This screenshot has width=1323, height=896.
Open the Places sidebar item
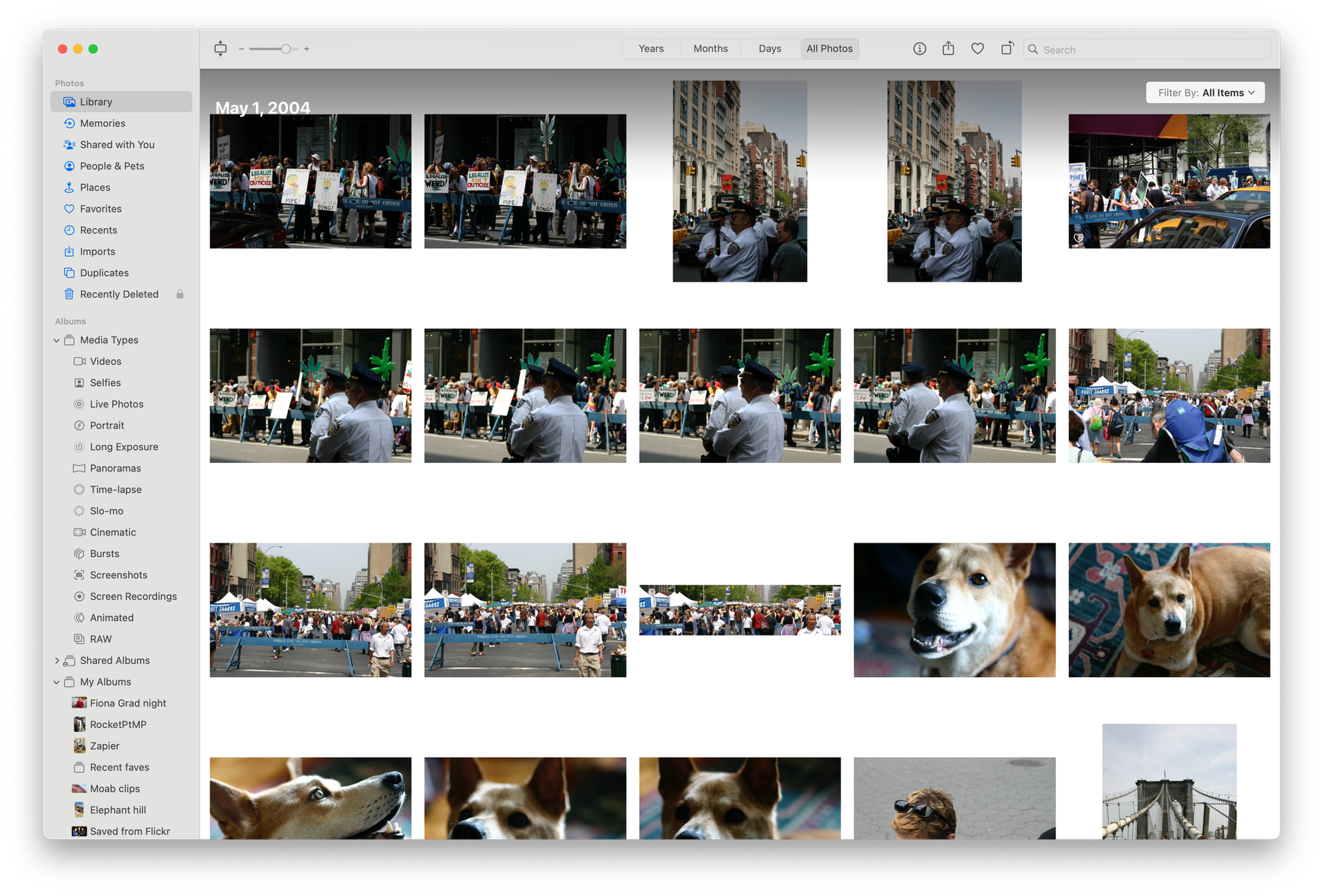[94, 187]
